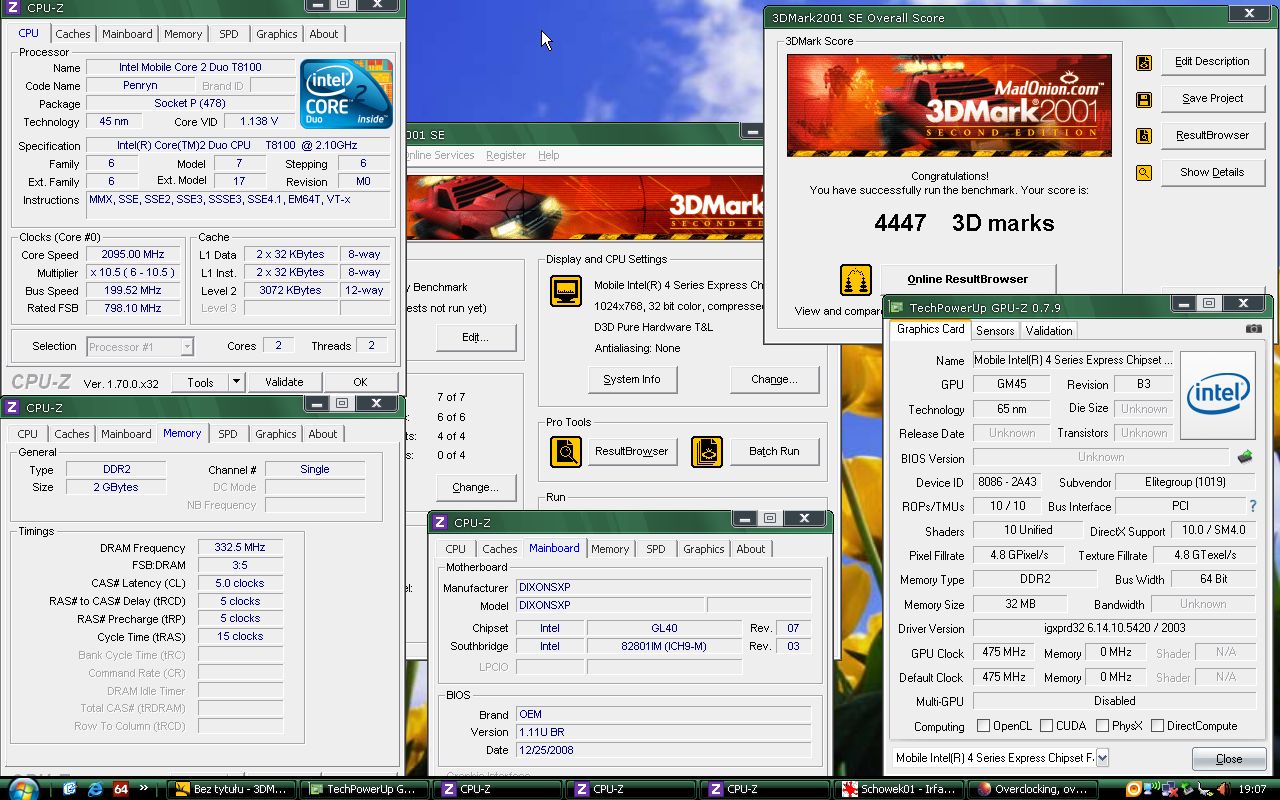Open the SPD tab in the Mainboard CPU-Z window
1280x800 pixels.
(656, 549)
